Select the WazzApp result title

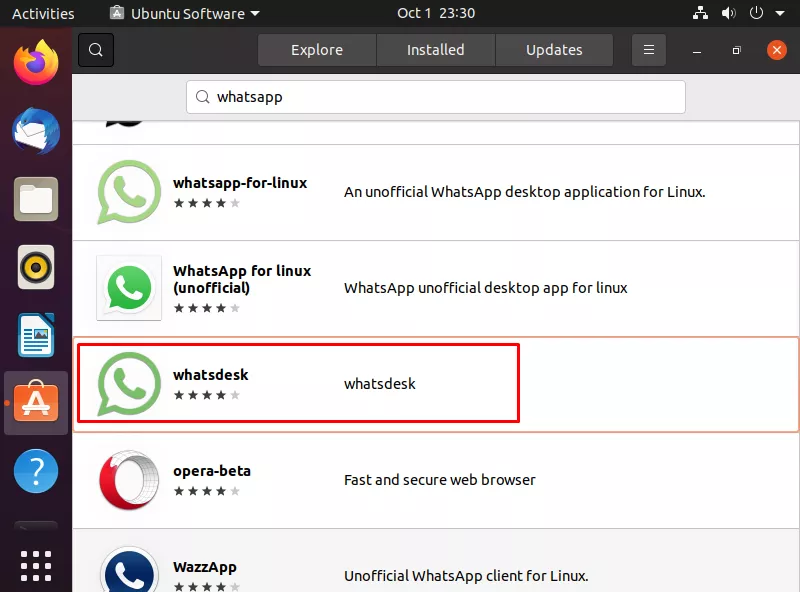point(205,567)
